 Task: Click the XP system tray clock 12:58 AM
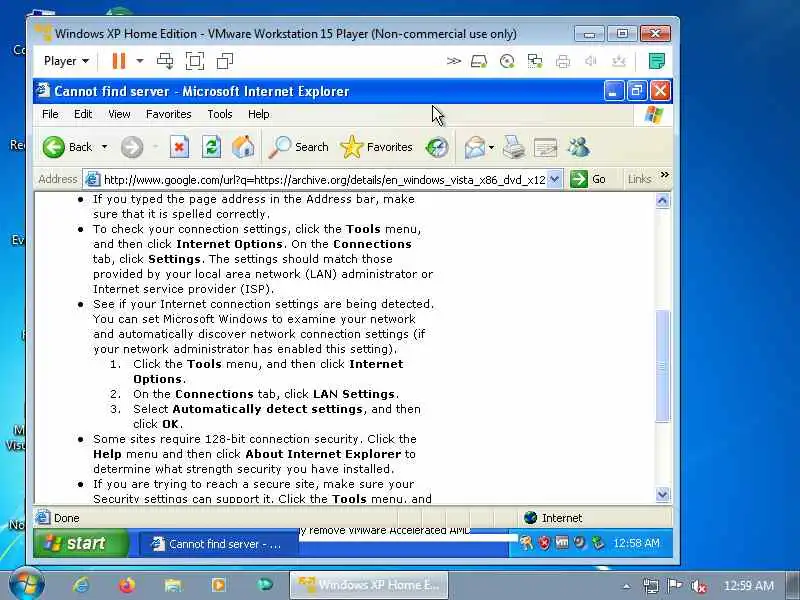[636, 543]
